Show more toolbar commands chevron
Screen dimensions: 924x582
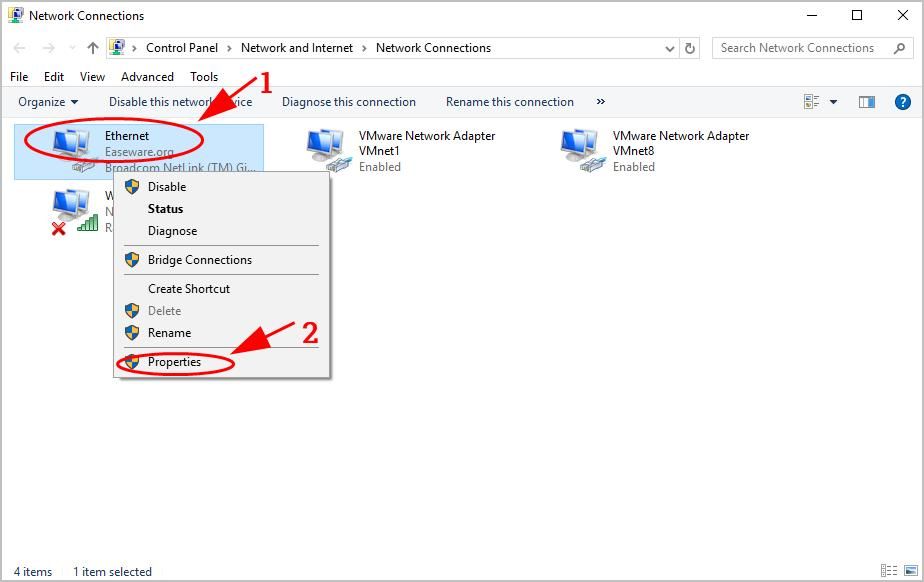(x=600, y=102)
